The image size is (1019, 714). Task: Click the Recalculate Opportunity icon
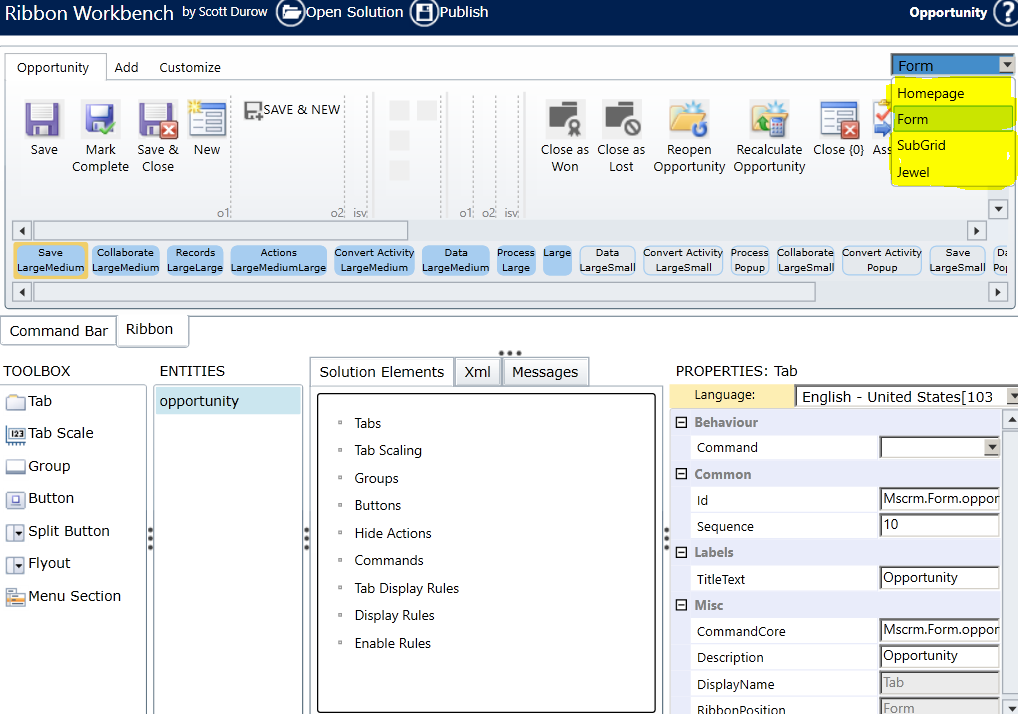[x=768, y=118]
